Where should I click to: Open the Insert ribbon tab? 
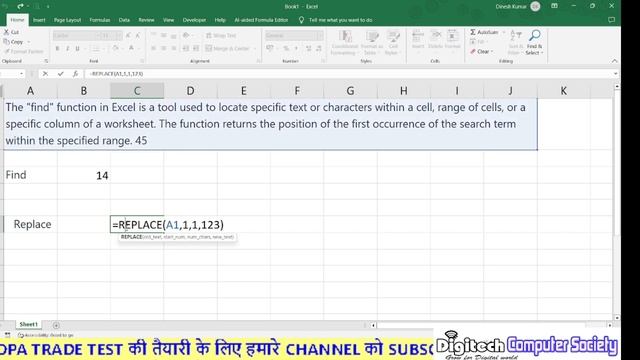point(39,20)
